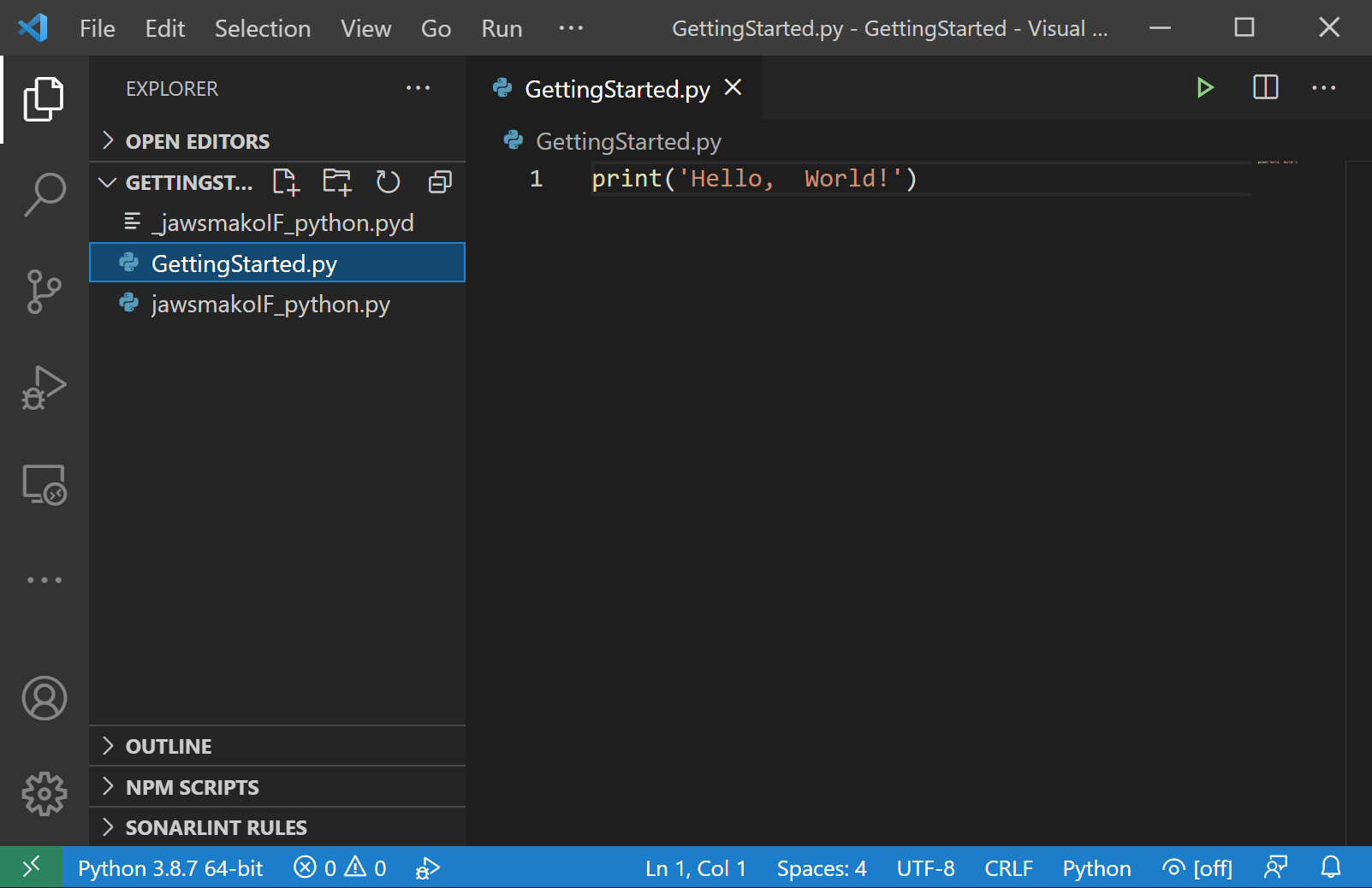Open the Source Control view

[45, 292]
